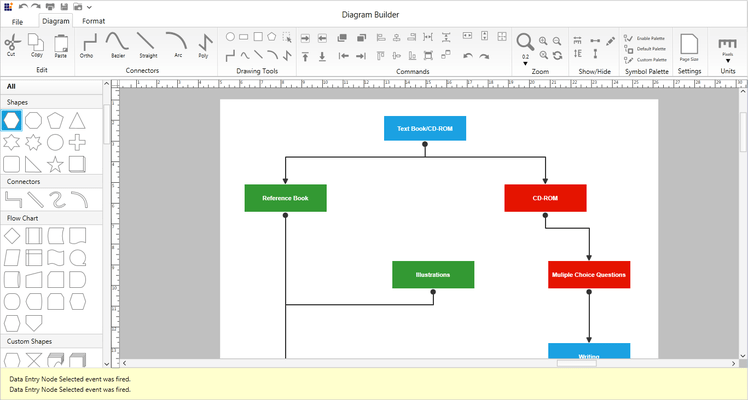Image resolution: width=748 pixels, height=400 pixels.
Task: Click the save icon in quick access bar
Action: click(x=64, y=7)
